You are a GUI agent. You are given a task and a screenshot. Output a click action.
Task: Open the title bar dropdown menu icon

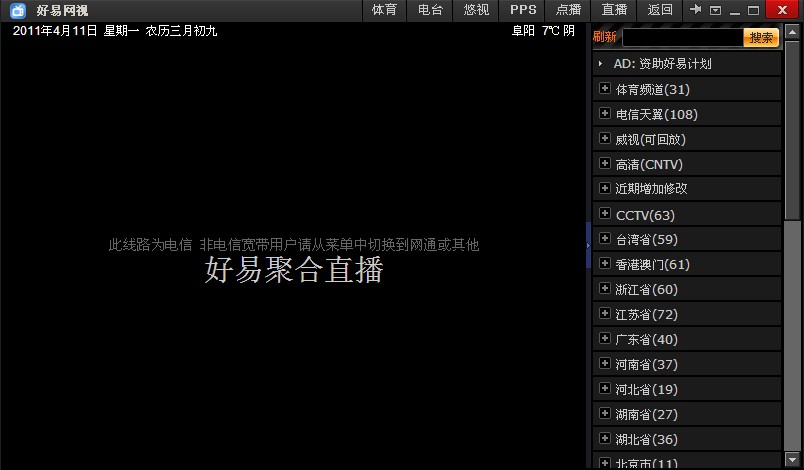[x=715, y=10]
